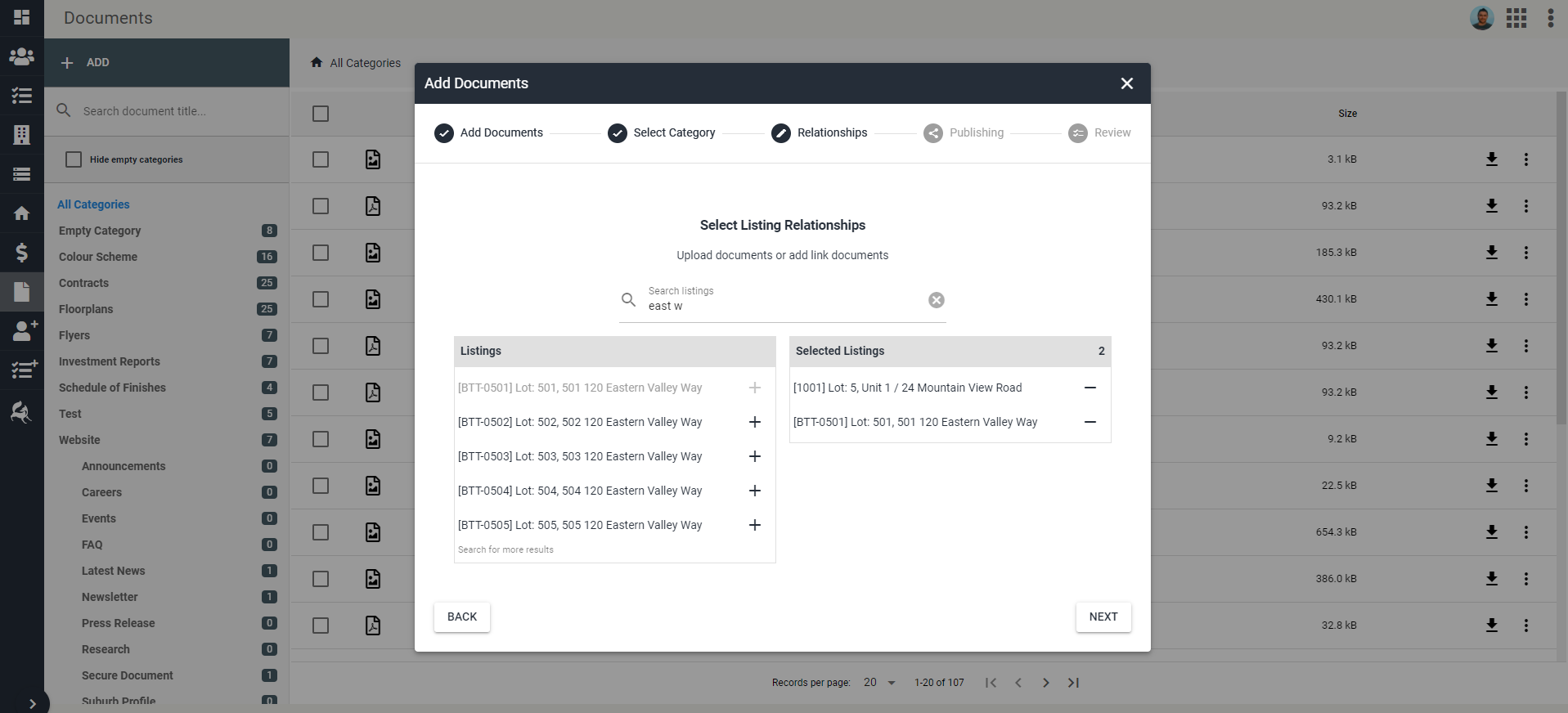Close the Add Documents dialog
Viewport: 1568px width, 713px height.
(x=1127, y=83)
